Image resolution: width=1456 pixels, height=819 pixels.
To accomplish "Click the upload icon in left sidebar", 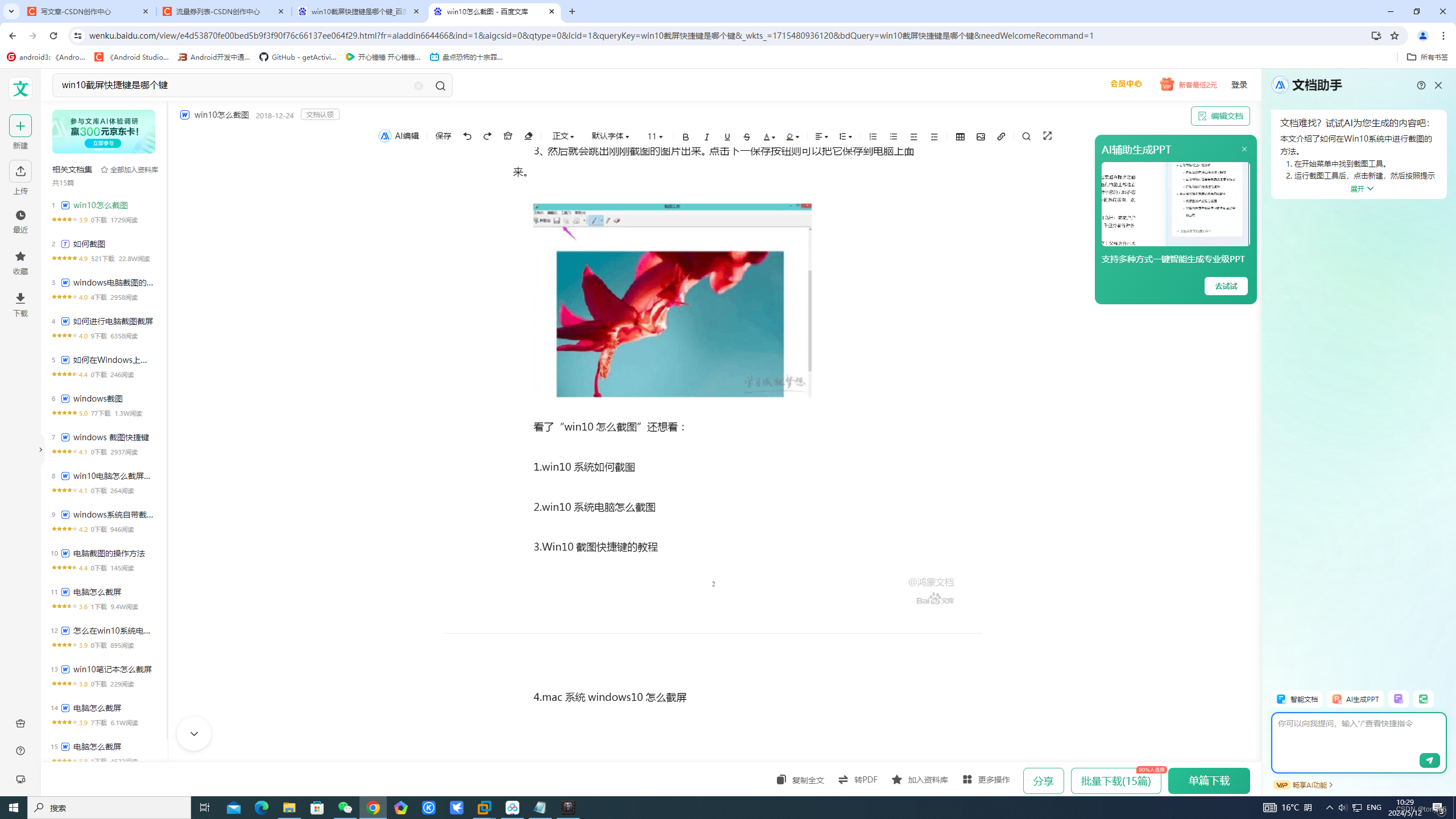I will tap(20, 171).
